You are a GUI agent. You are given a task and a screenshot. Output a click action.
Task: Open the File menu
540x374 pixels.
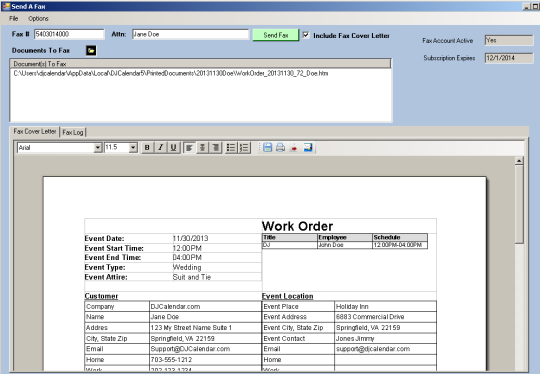[x=13, y=19]
